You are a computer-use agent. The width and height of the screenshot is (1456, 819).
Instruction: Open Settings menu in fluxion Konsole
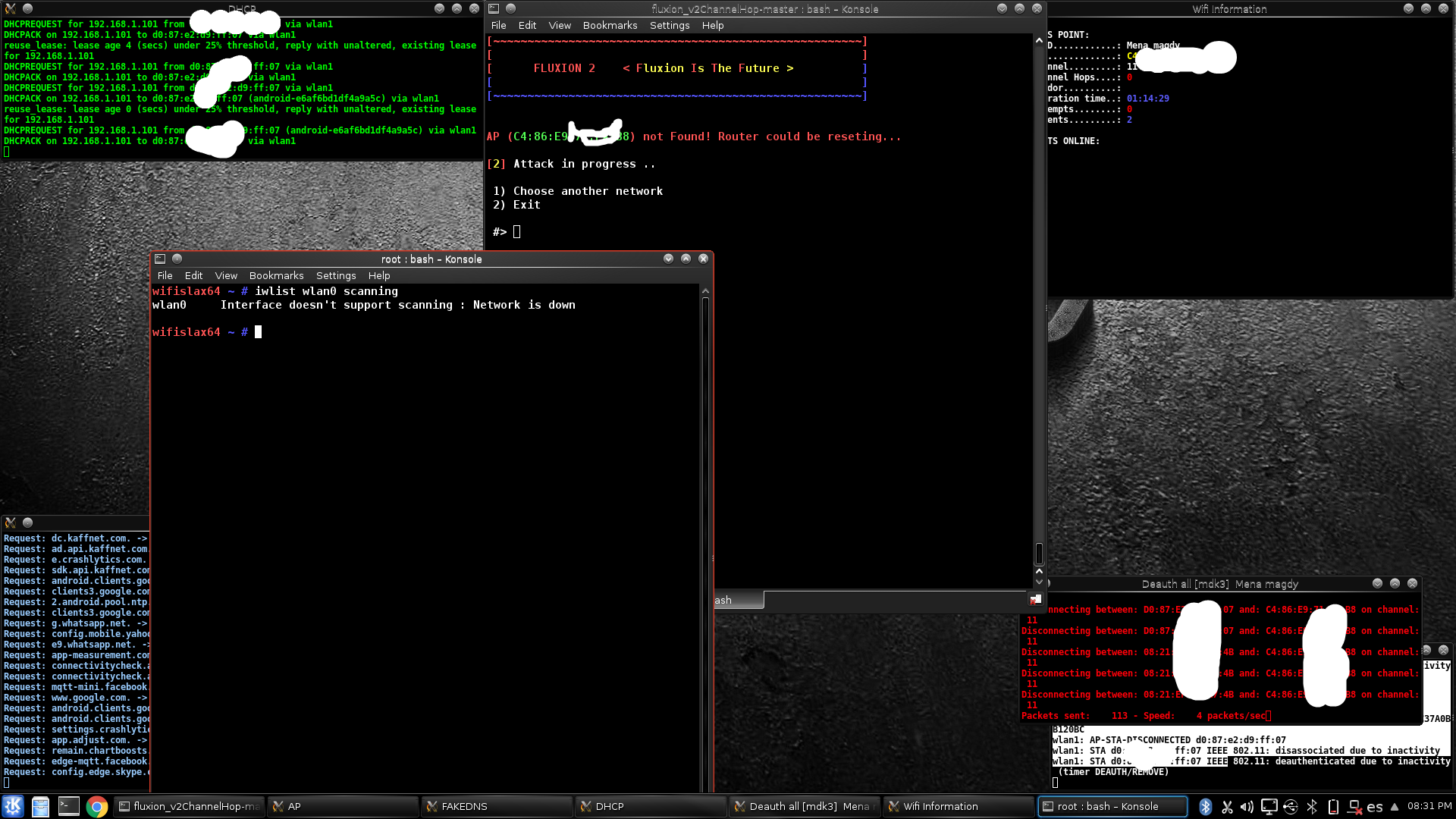(x=670, y=25)
